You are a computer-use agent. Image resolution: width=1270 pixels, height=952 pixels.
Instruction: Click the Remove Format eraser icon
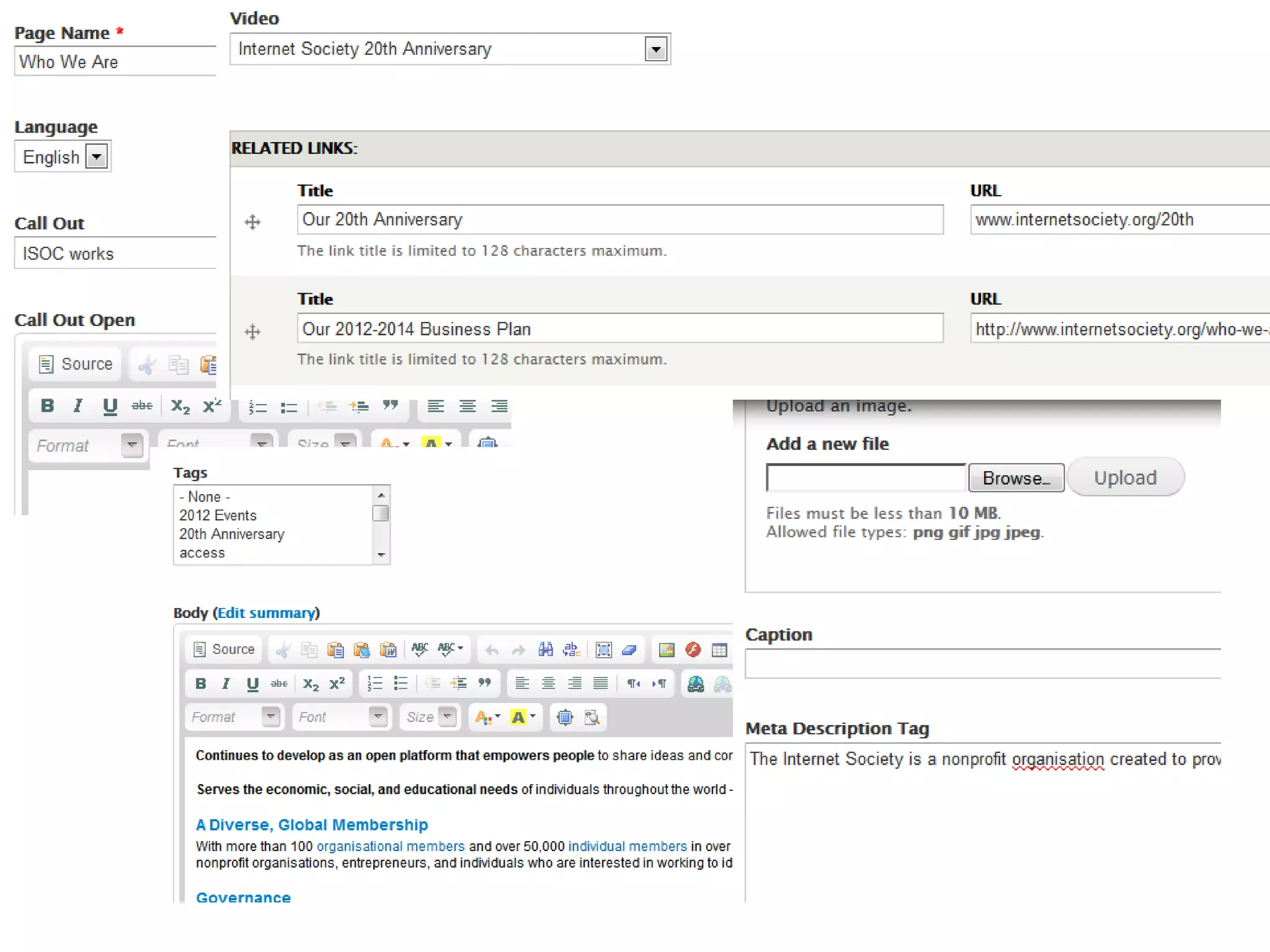(629, 649)
